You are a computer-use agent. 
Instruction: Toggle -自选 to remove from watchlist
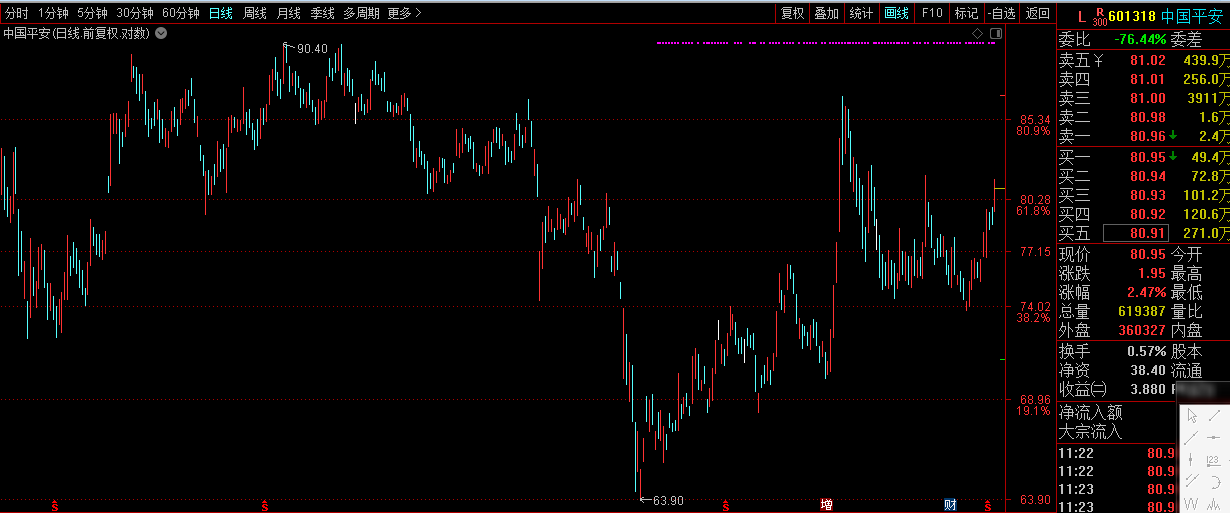click(1001, 13)
